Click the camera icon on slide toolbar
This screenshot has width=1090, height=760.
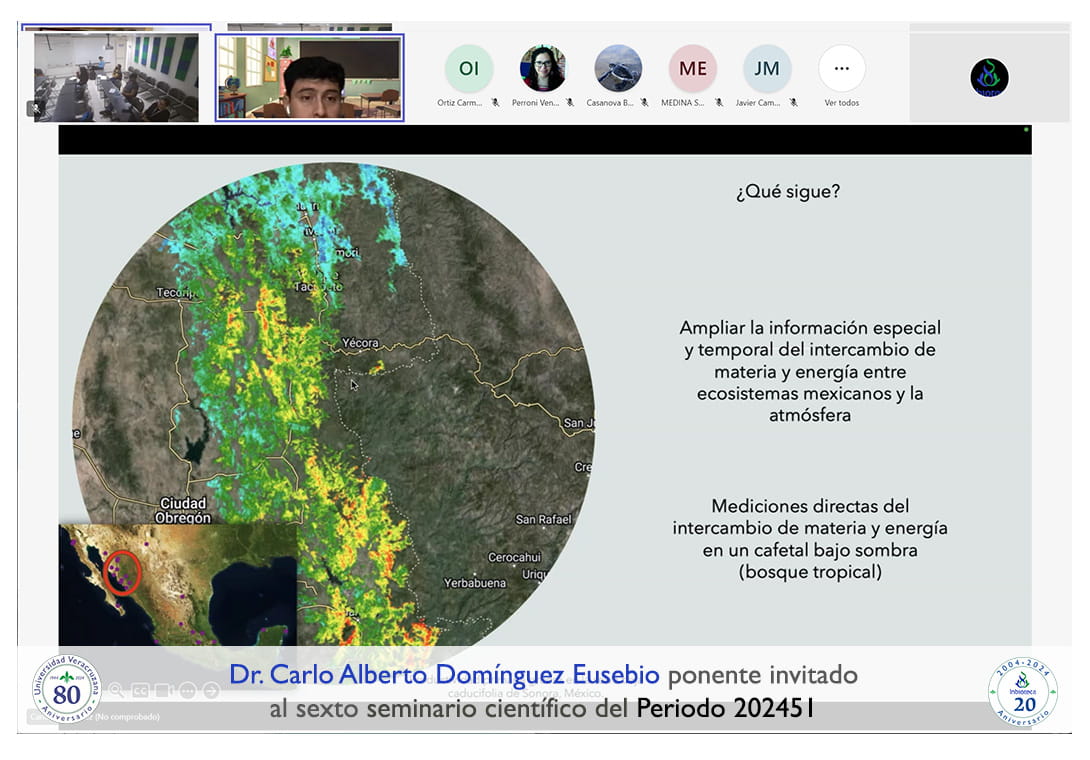(164, 690)
